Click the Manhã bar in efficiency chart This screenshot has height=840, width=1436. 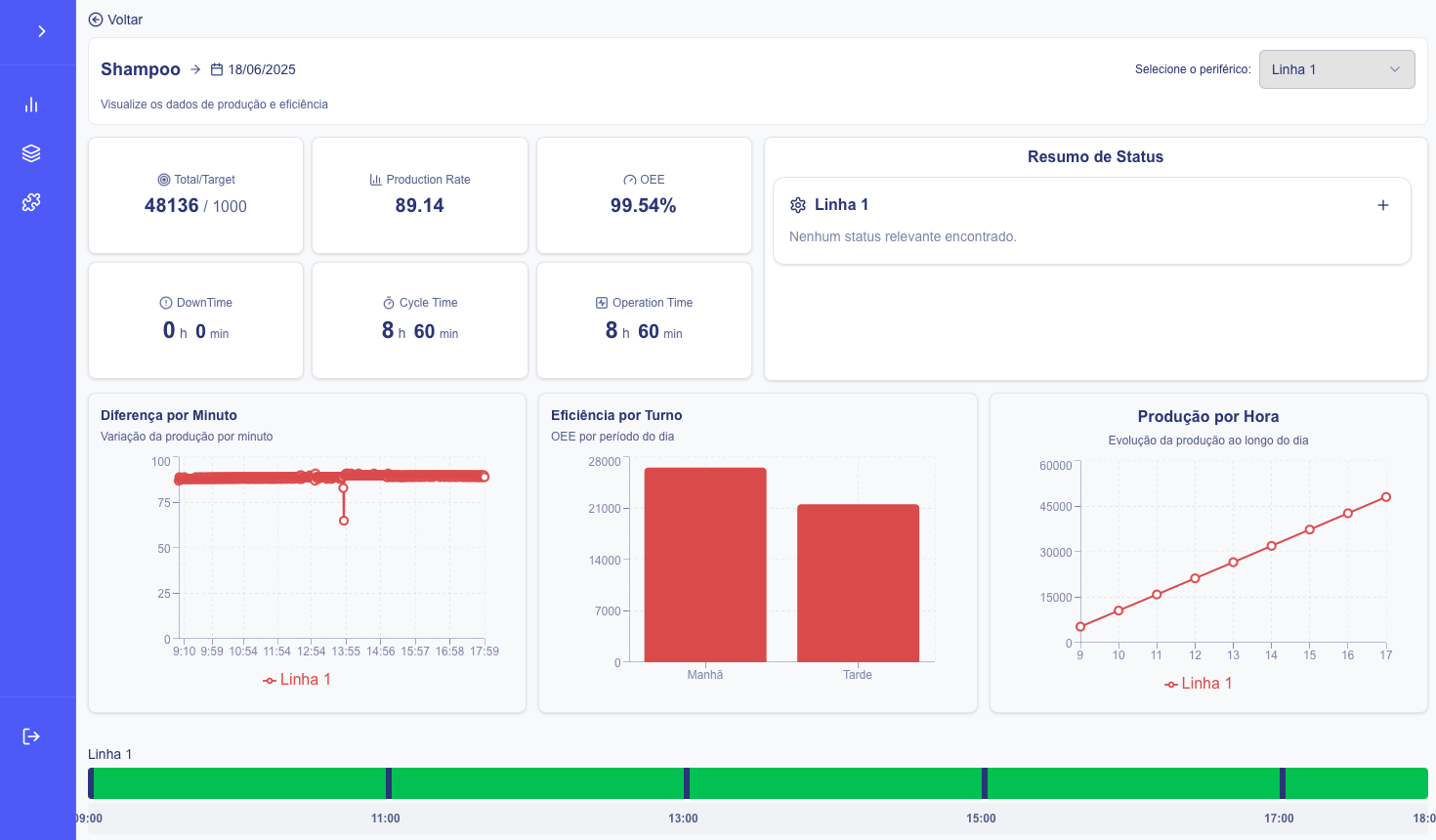point(705,565)
